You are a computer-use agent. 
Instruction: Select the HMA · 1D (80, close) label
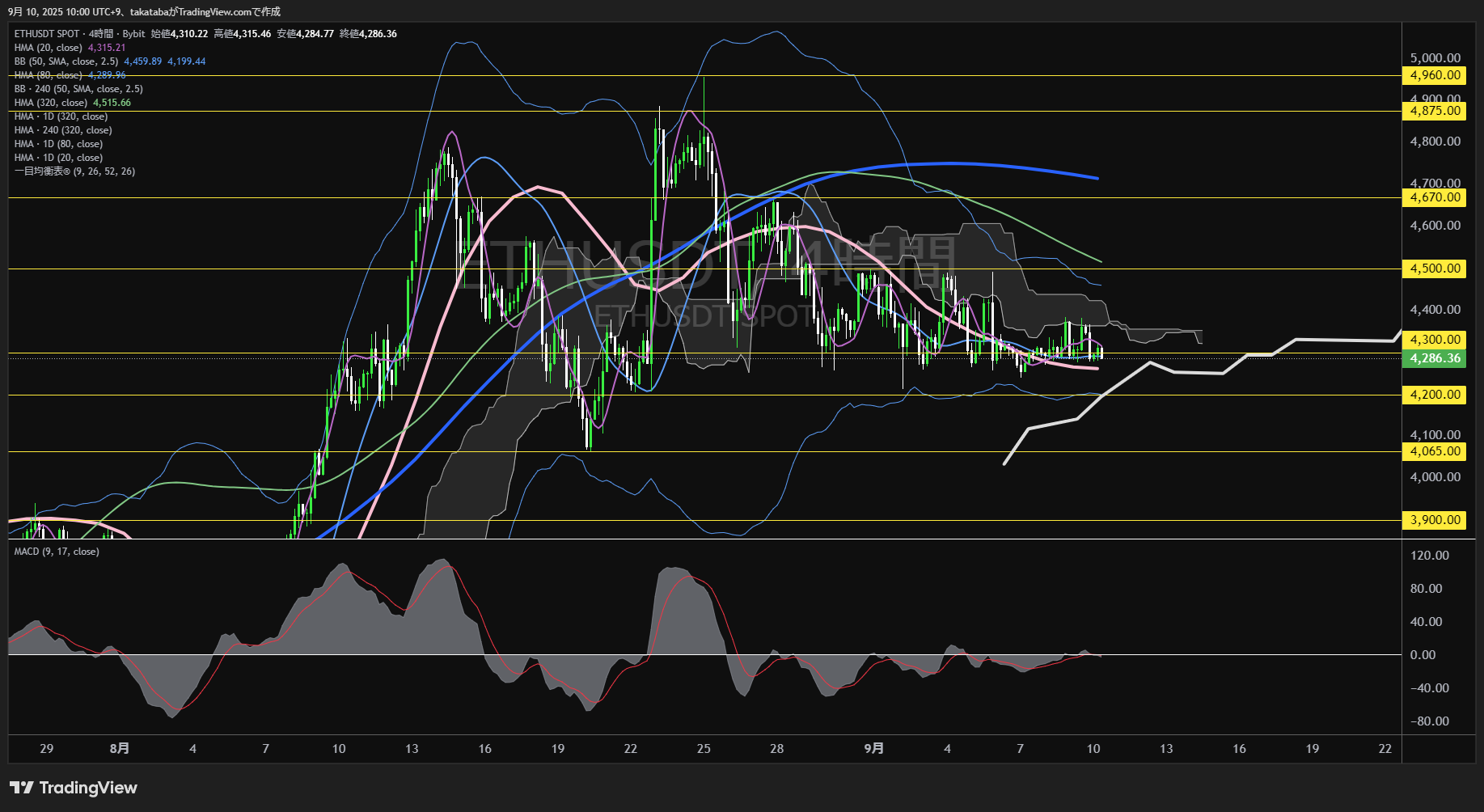(x=58, y=144)
